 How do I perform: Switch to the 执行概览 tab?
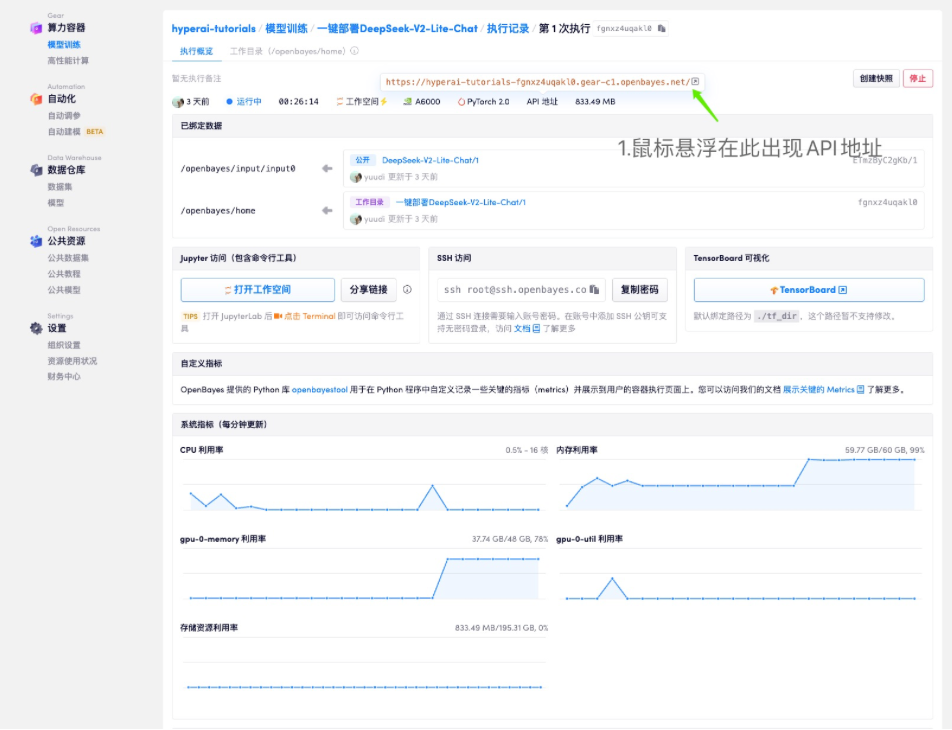[196, 51]
